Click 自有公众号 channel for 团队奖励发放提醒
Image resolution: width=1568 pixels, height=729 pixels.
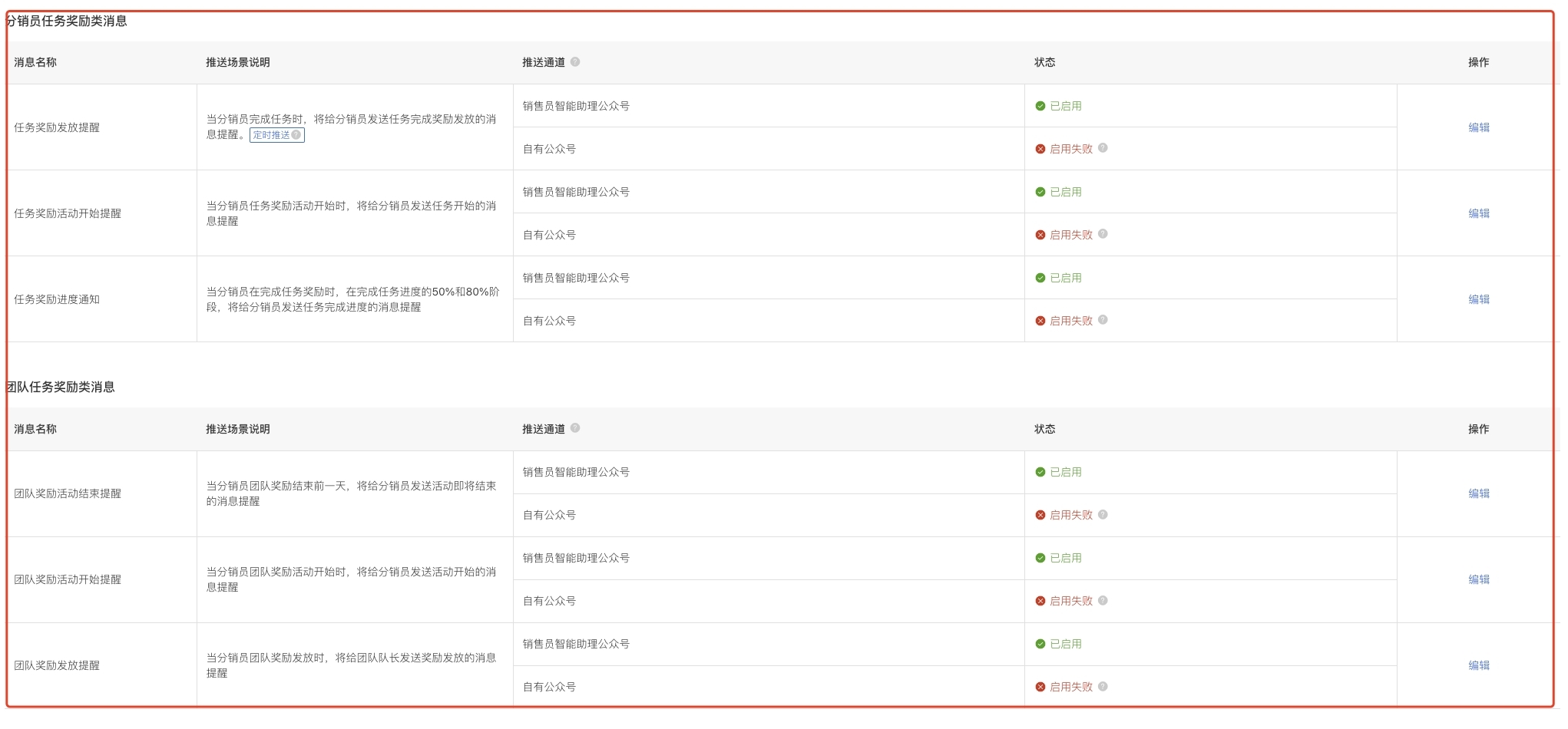pos(549,687)
